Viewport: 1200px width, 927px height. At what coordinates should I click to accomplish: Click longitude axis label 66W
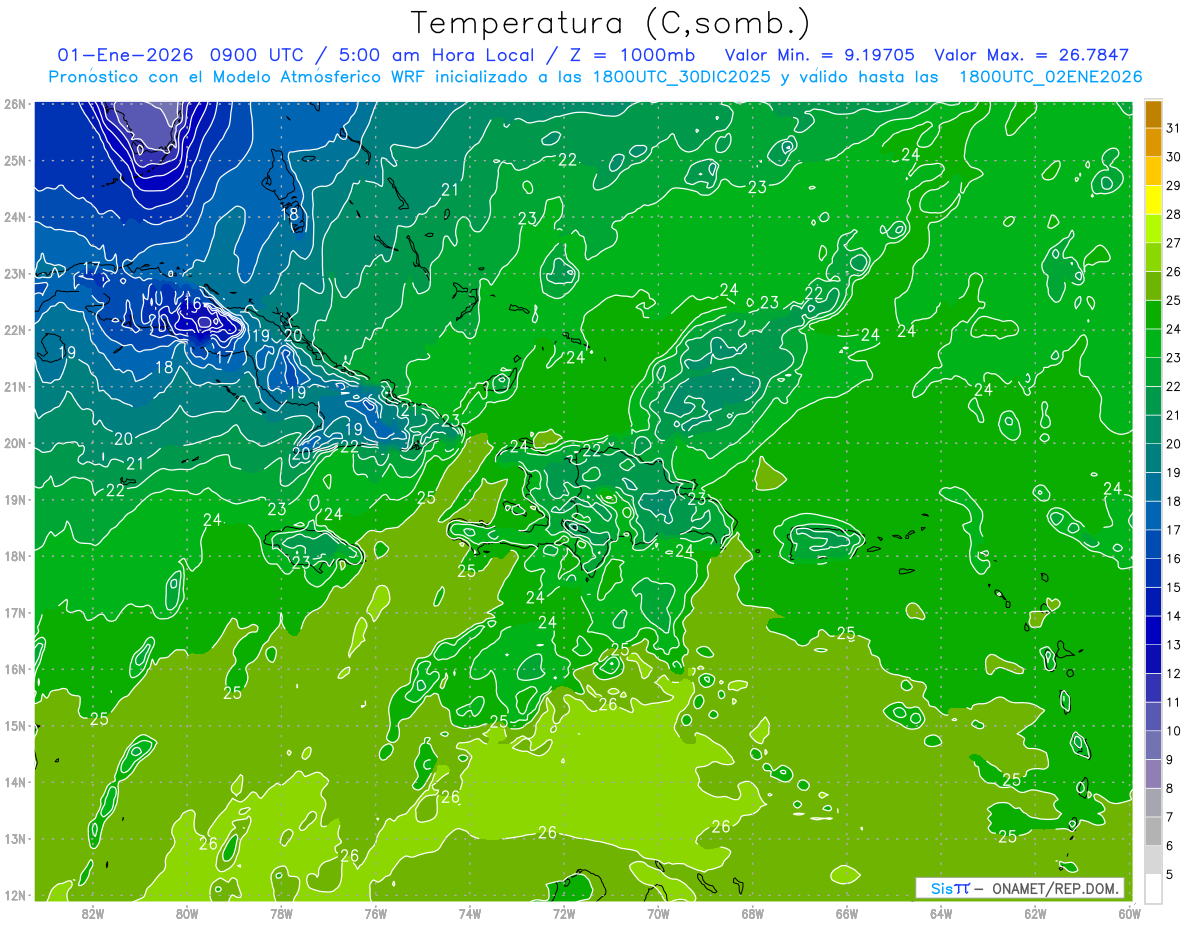pos(847,912)
